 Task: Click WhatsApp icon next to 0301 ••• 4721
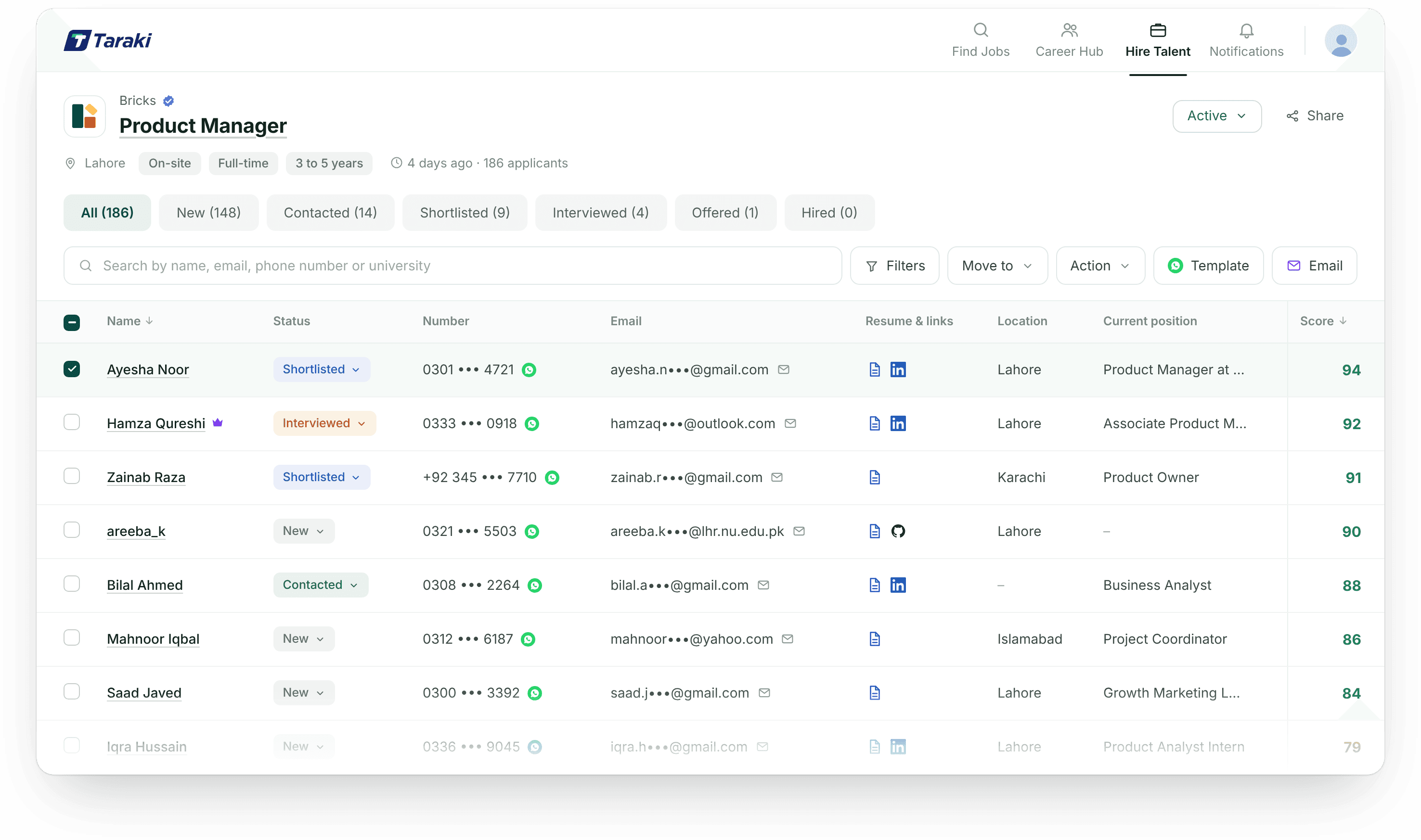[x=529, y=369]
